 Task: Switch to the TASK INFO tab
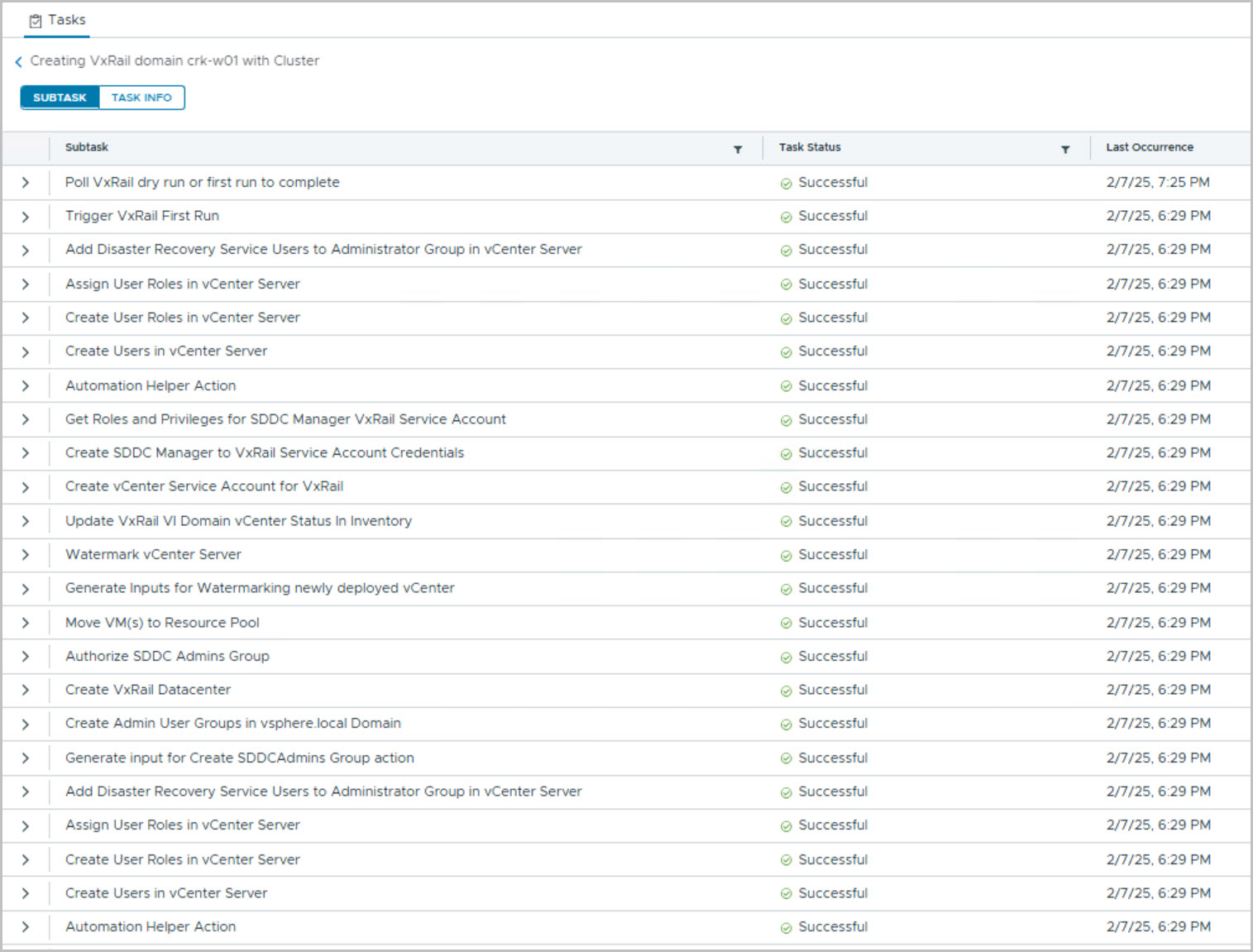(141, 98)
